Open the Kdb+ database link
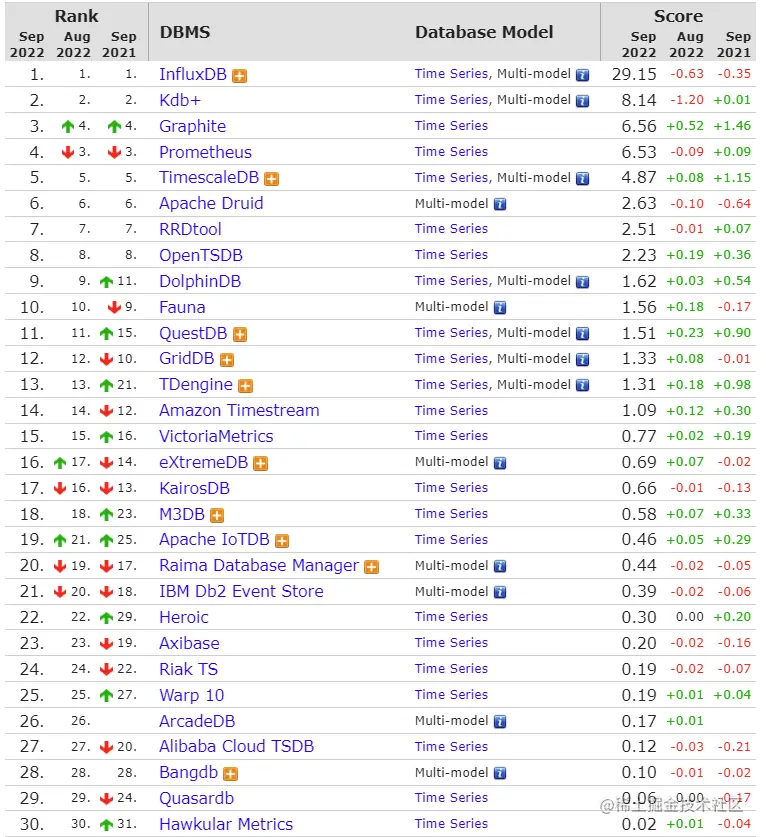This screenshot has width=766, height=837. (179, 100)
